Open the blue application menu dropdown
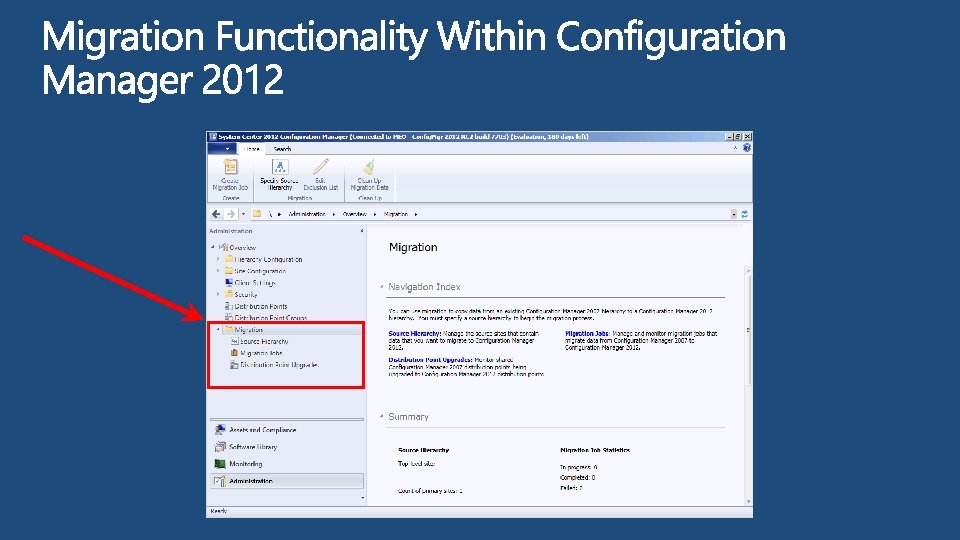Image resolution: width=960 pixels, height=540 pixels. tap(222, 149)
